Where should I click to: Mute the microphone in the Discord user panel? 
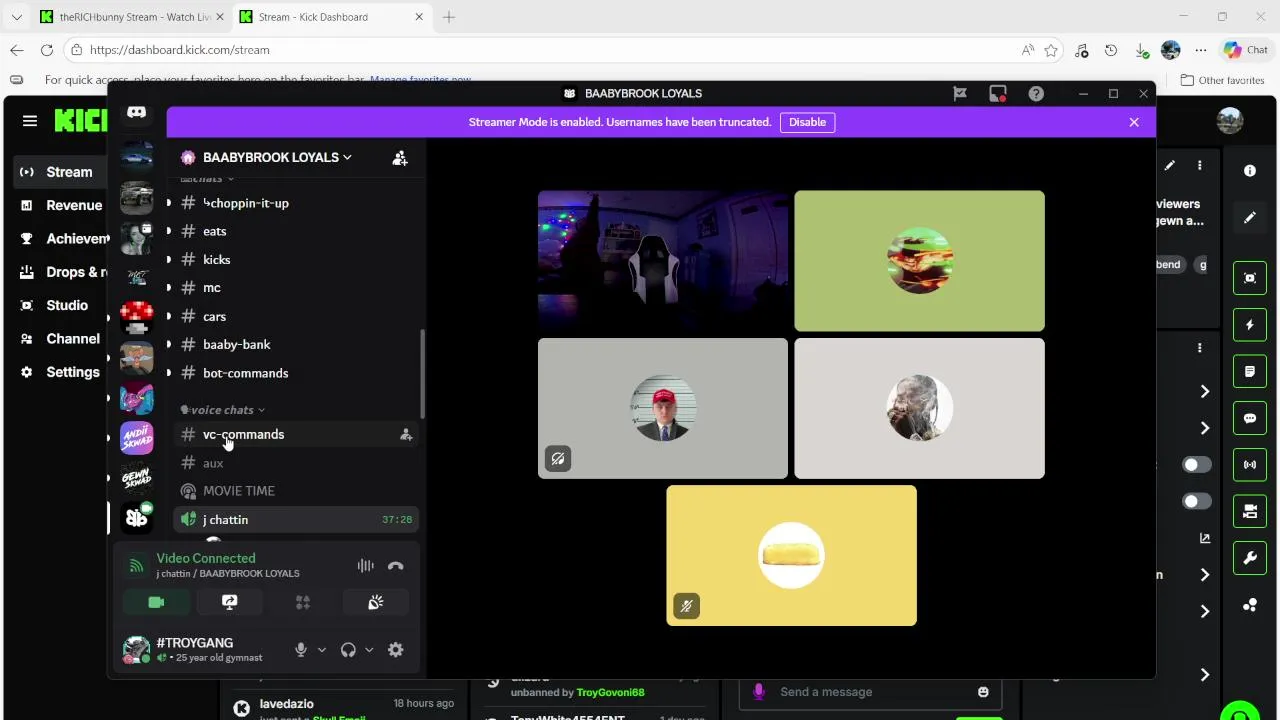click(x=300, y=650)
